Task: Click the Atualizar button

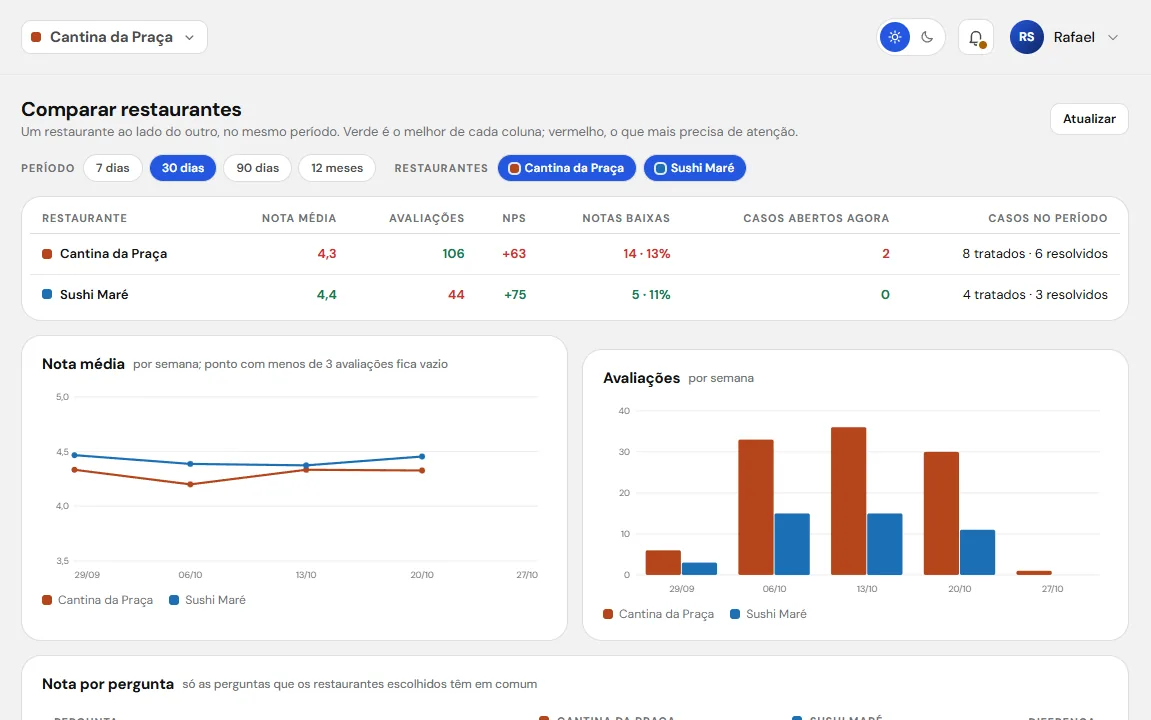Action: [x=1089, y=119]
